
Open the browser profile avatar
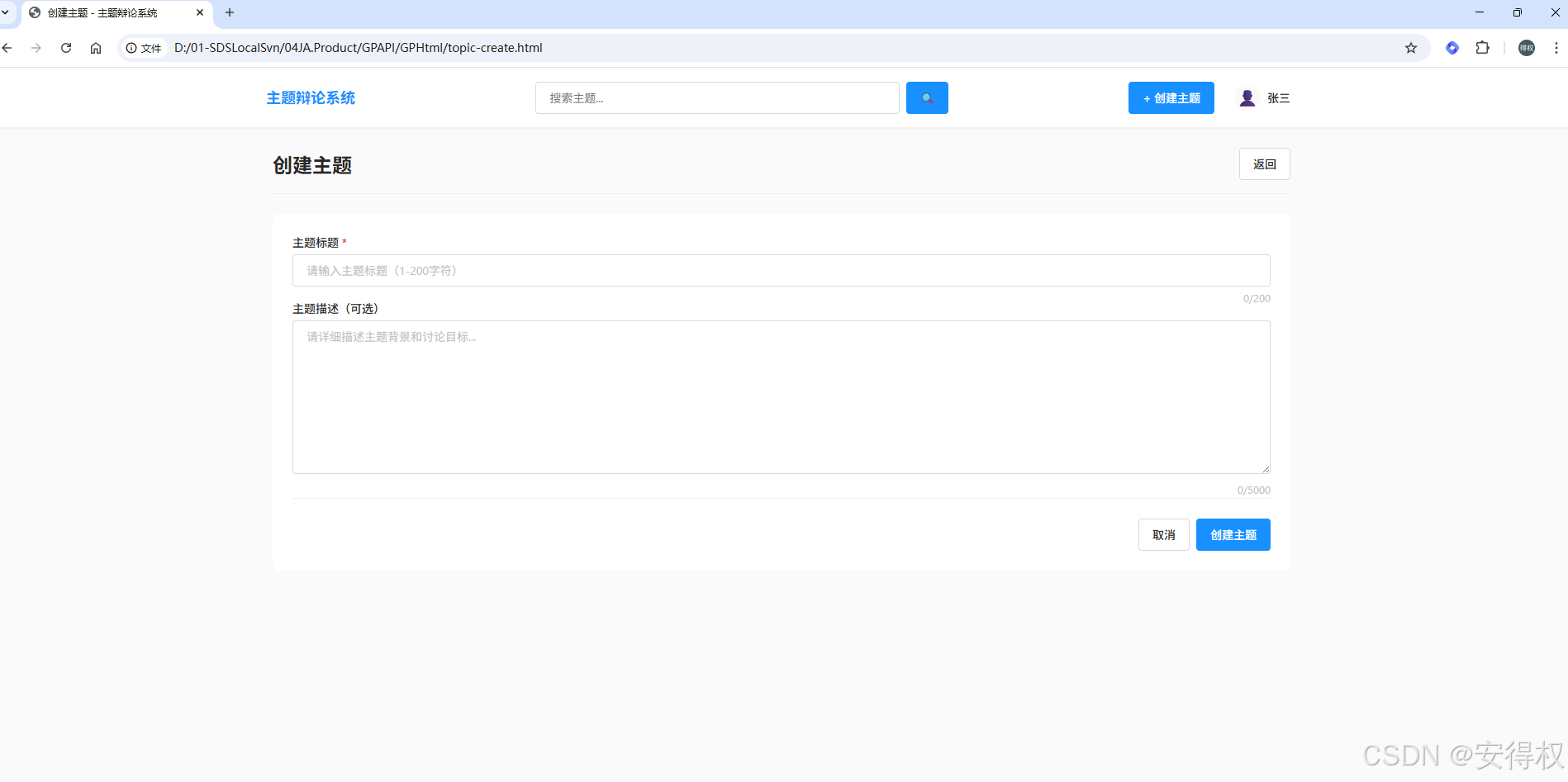point(1527,48)
